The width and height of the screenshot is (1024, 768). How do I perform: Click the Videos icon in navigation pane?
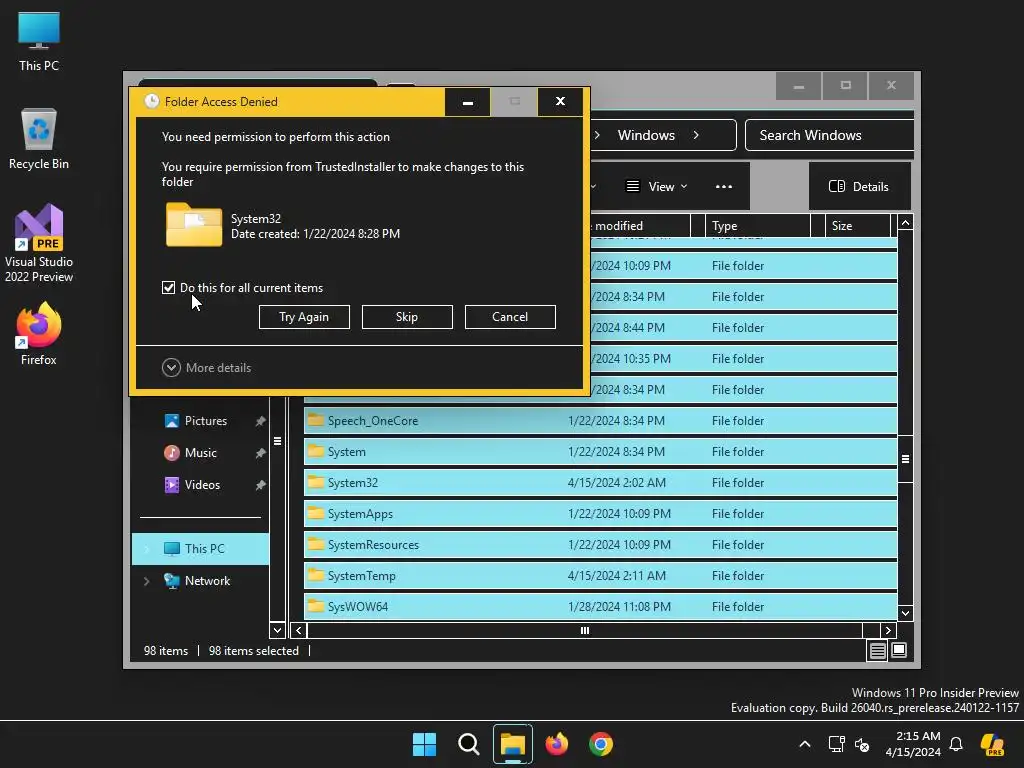[172, 485]
